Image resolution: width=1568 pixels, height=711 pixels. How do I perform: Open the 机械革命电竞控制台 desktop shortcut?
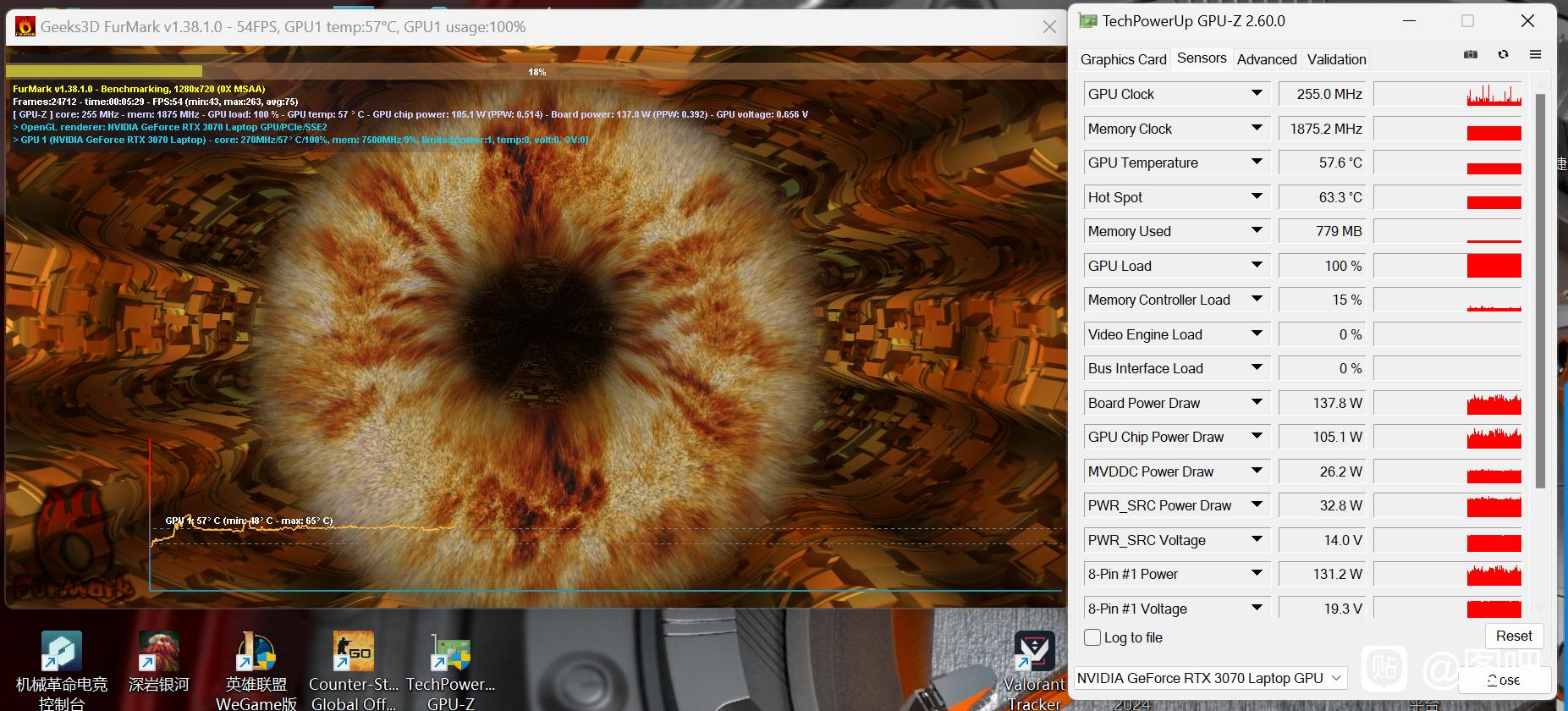(62, 670)
